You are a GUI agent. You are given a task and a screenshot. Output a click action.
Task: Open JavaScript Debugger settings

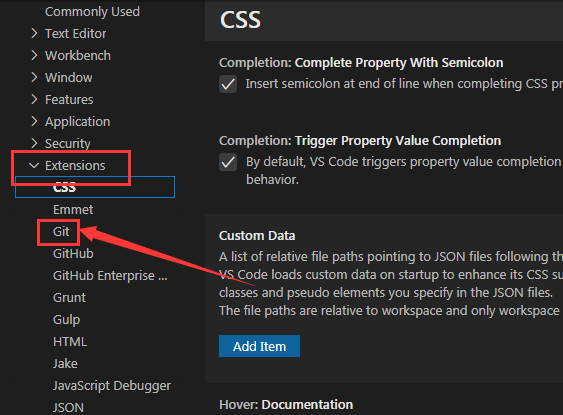point(112,386)
